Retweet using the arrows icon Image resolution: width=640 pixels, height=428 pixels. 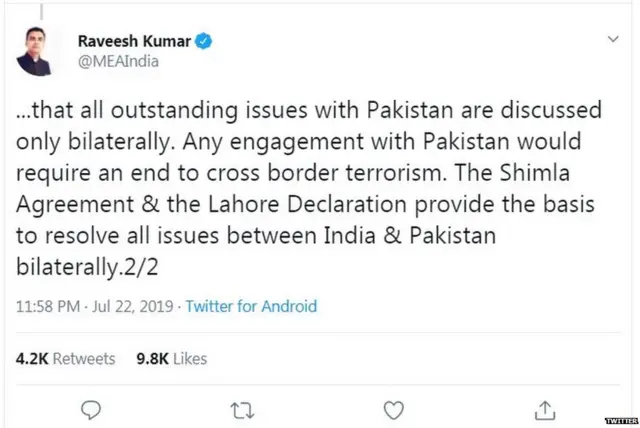(242, 410)
